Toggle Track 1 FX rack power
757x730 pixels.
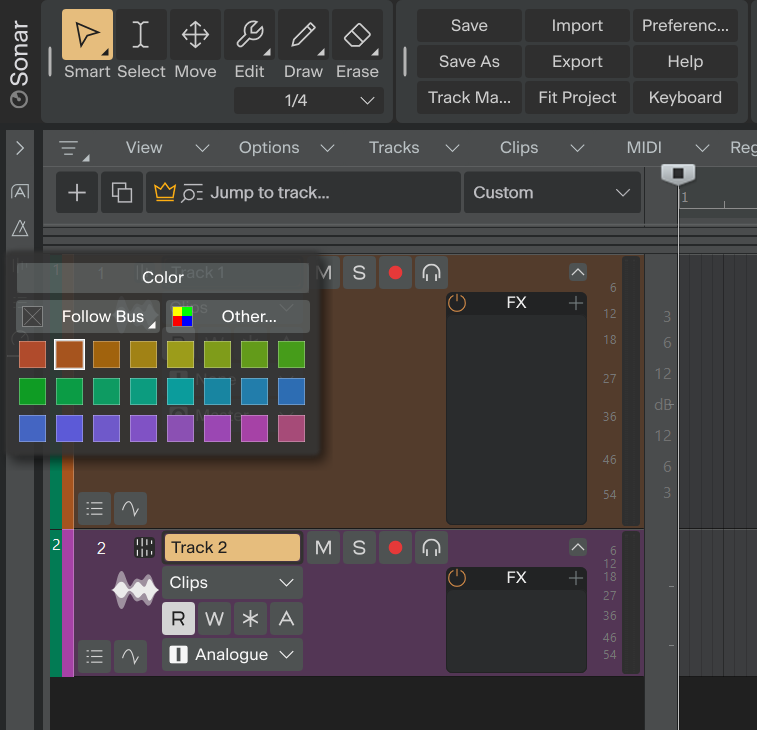(457, 303)
